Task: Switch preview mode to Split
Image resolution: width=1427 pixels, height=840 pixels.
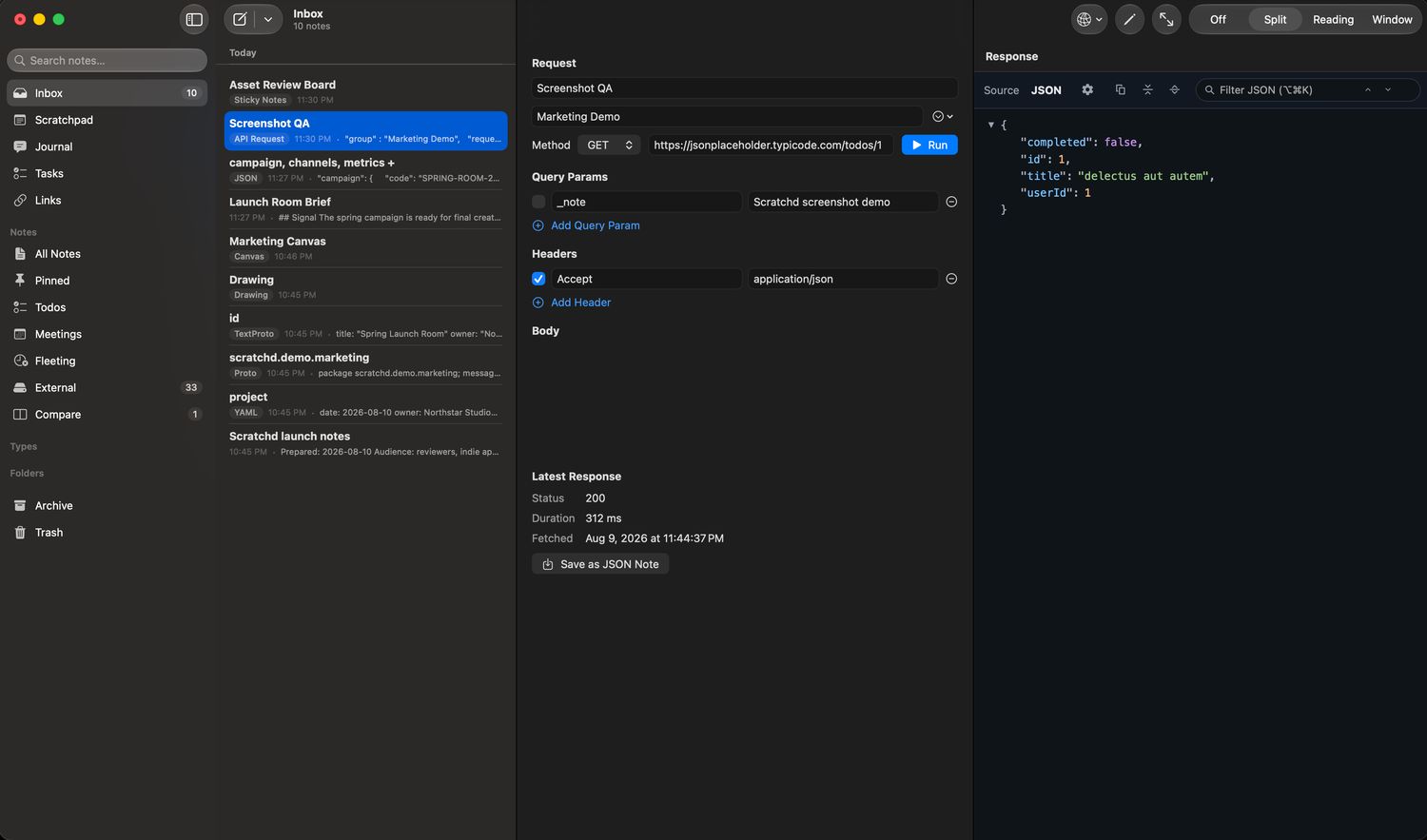Action: (x=1275, y=19)
